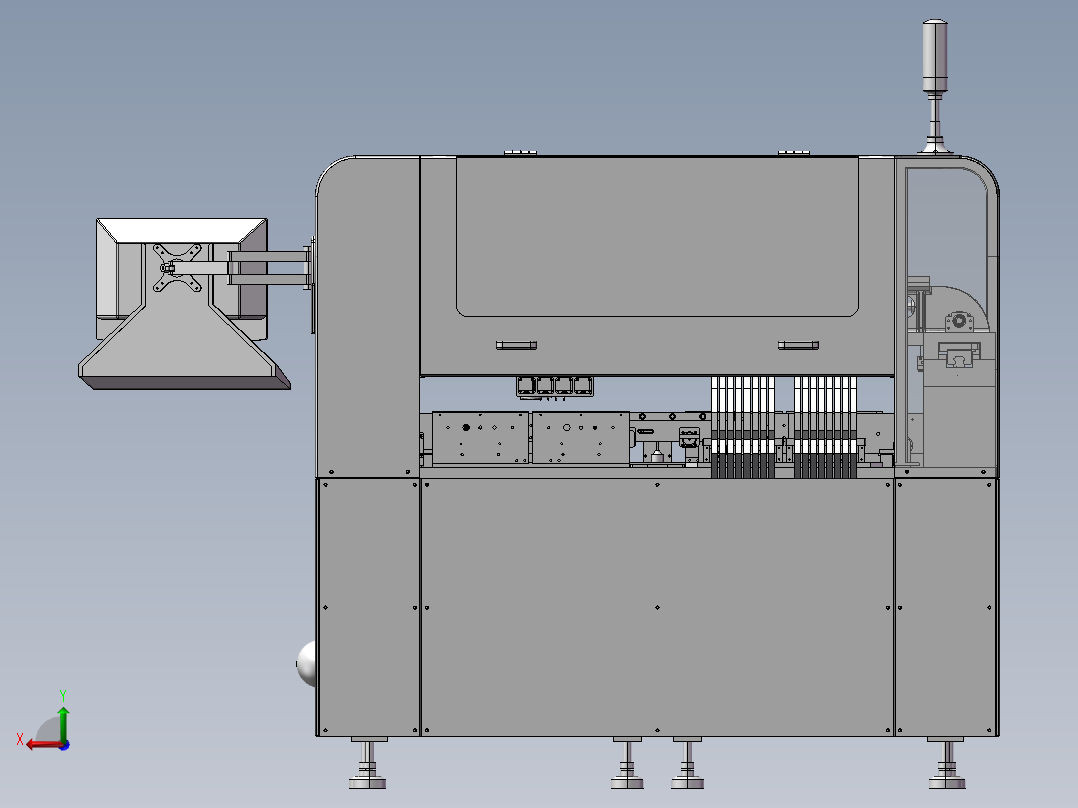Click the red X axis arrow of the triad

[x=43, y=745]
